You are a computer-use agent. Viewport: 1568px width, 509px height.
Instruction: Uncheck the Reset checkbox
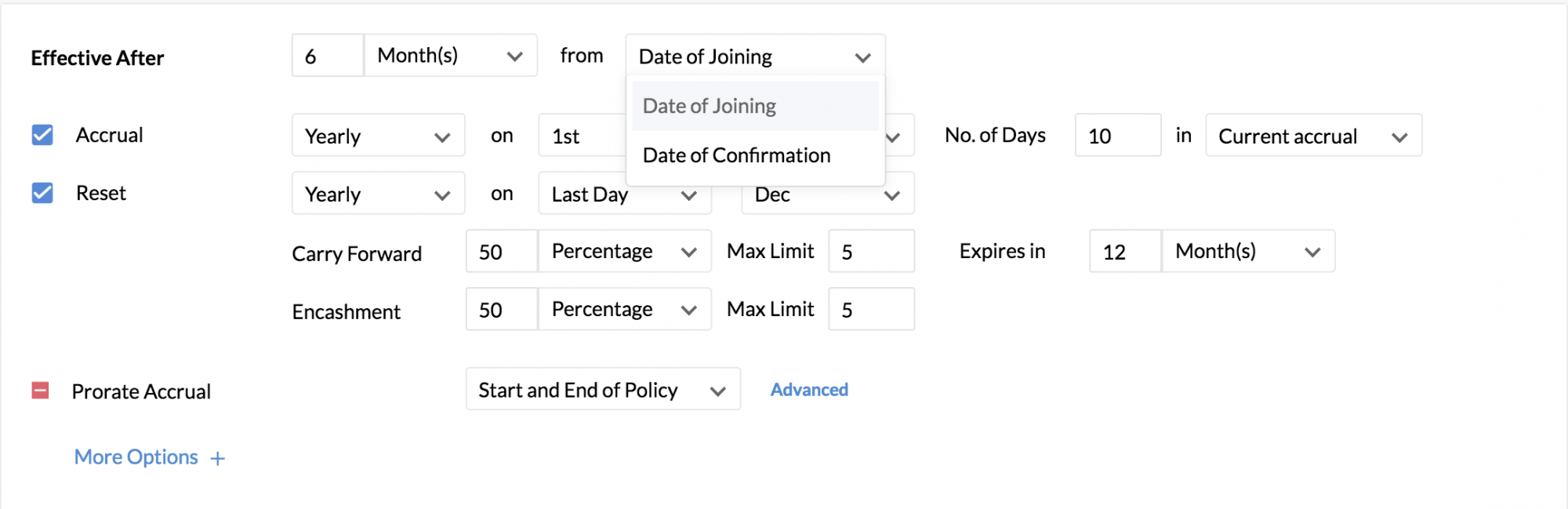tap(42, 193)
